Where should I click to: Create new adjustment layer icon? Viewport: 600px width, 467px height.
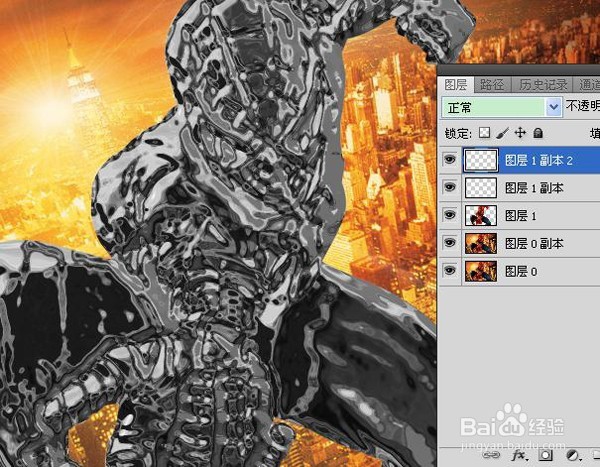point(573,455)
